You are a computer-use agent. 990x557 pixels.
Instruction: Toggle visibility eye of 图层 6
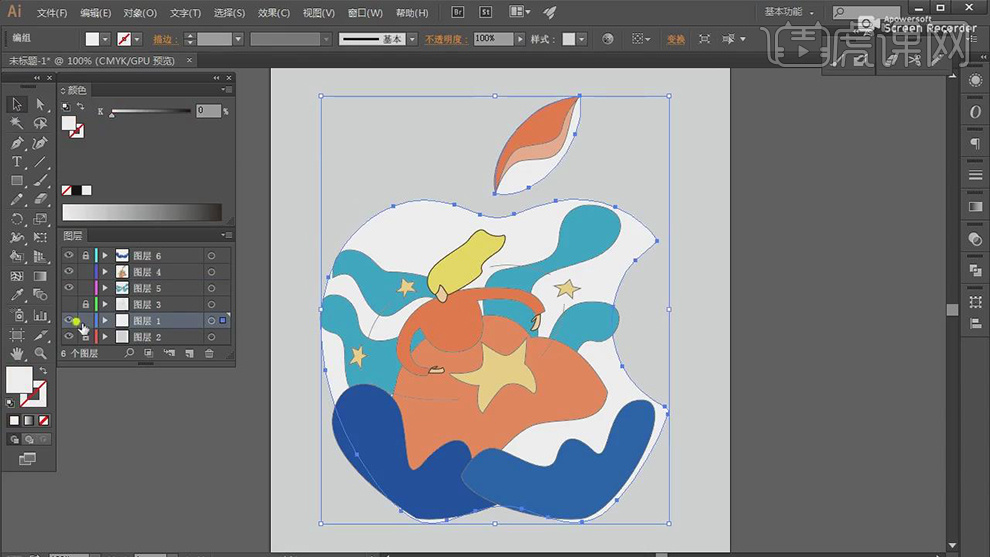point(69,255)
